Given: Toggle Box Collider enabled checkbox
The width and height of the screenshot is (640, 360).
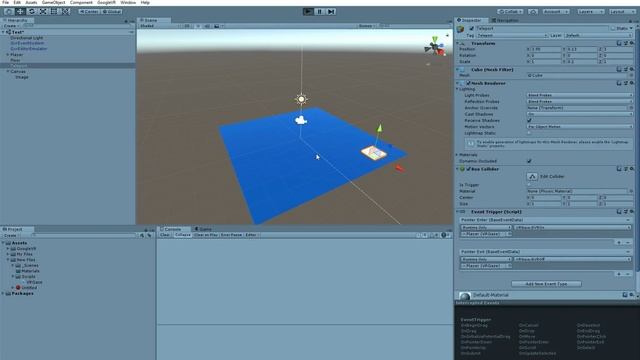Looking at the screenshot, I should pyautogui.click(x=469, y=169).
